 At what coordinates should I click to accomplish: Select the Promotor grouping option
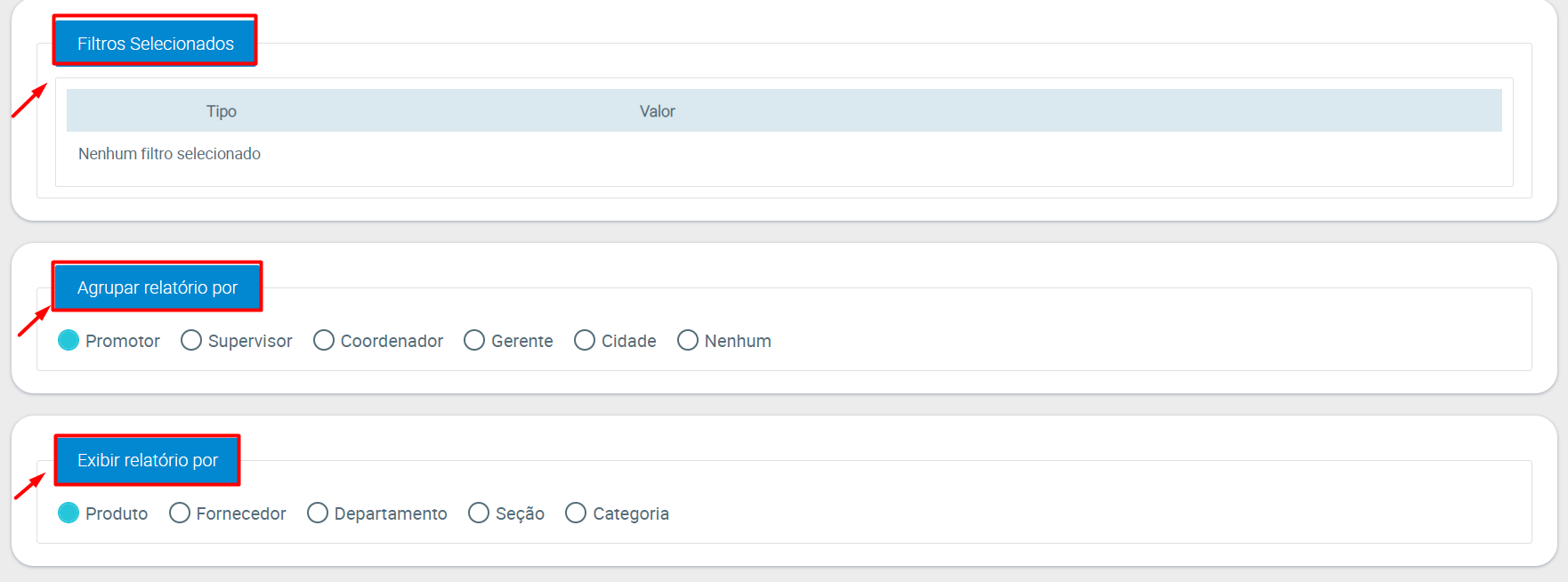point(69,341)
